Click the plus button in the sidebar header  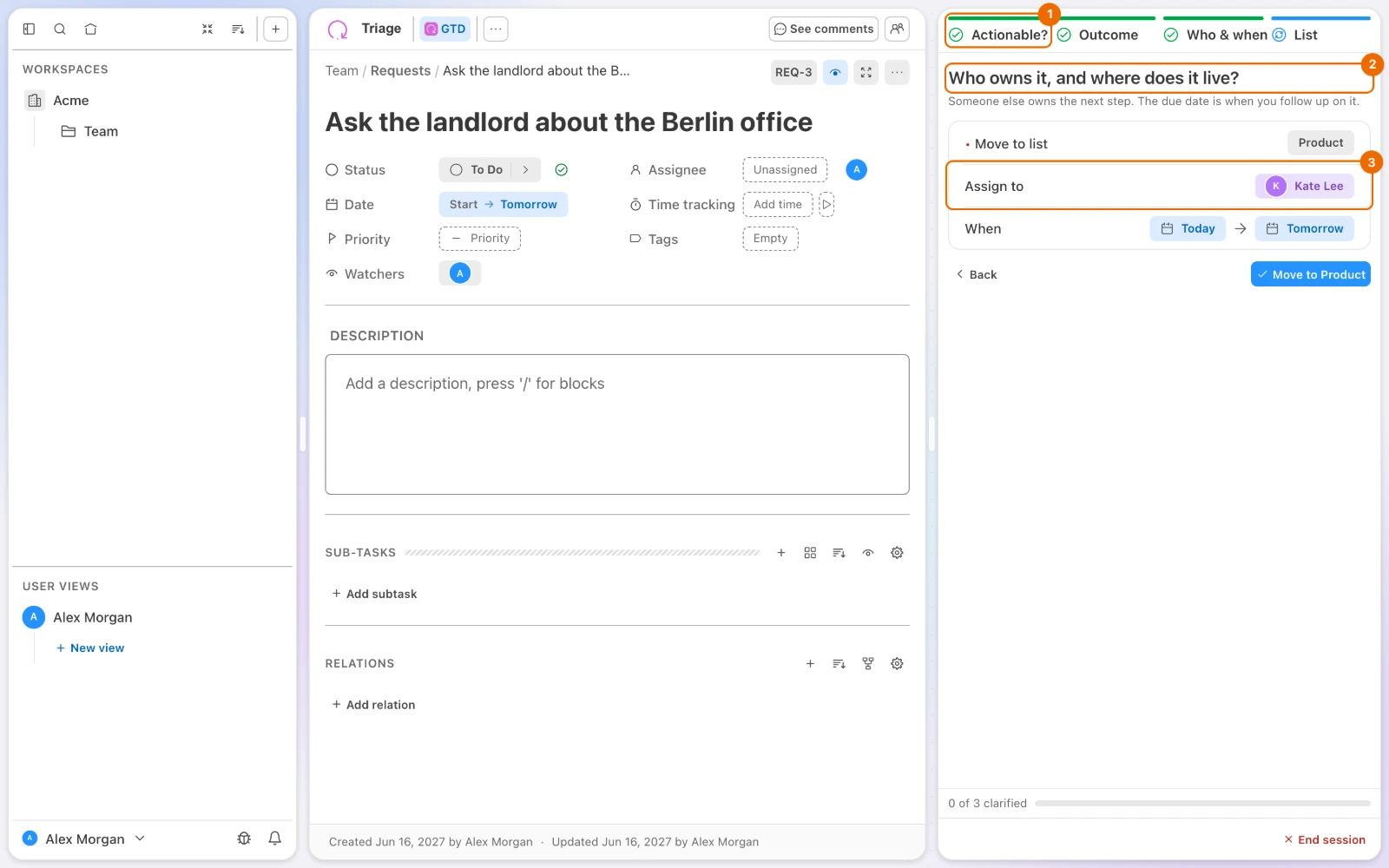pos(275,29)
